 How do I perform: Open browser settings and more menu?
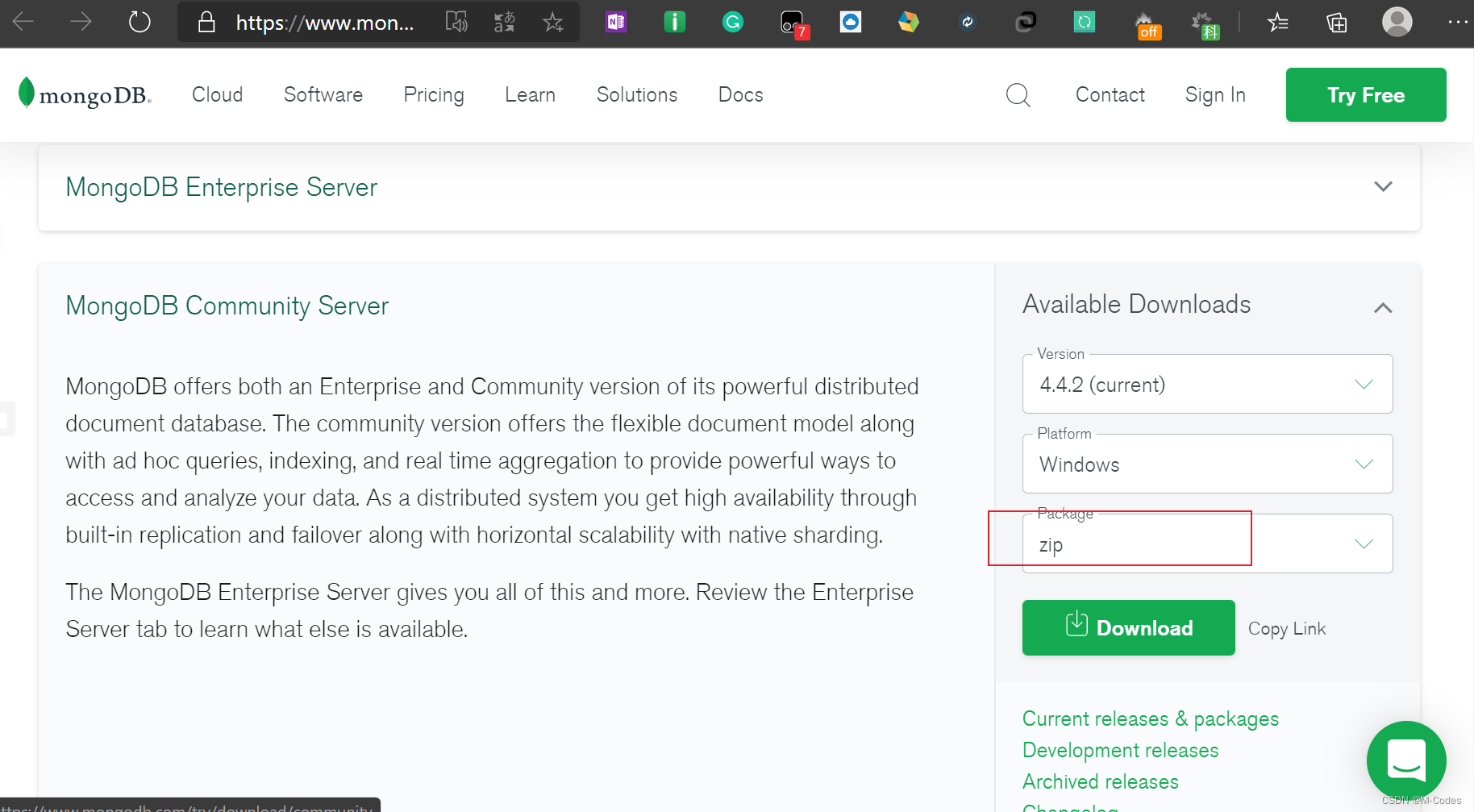1457,22
